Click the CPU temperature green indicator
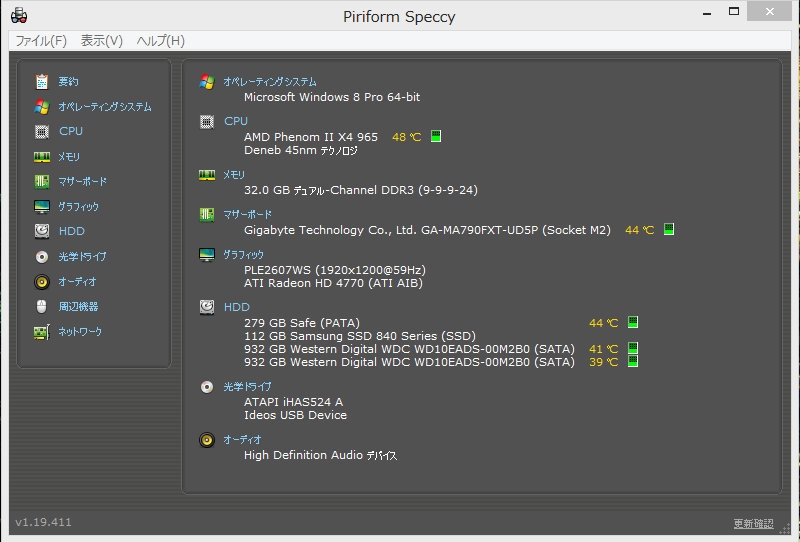Screen dimensions: 800x542 tap(436, 137)
